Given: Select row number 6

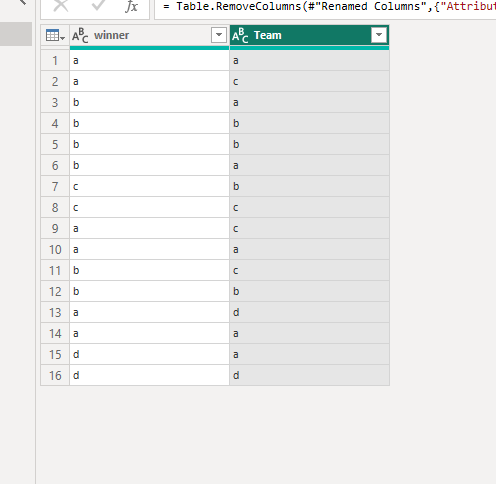Looking at the screenshot, I should point(55,166).
